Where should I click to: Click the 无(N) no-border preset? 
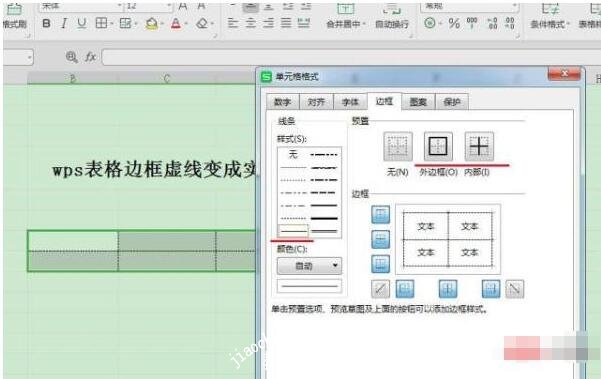398,146
